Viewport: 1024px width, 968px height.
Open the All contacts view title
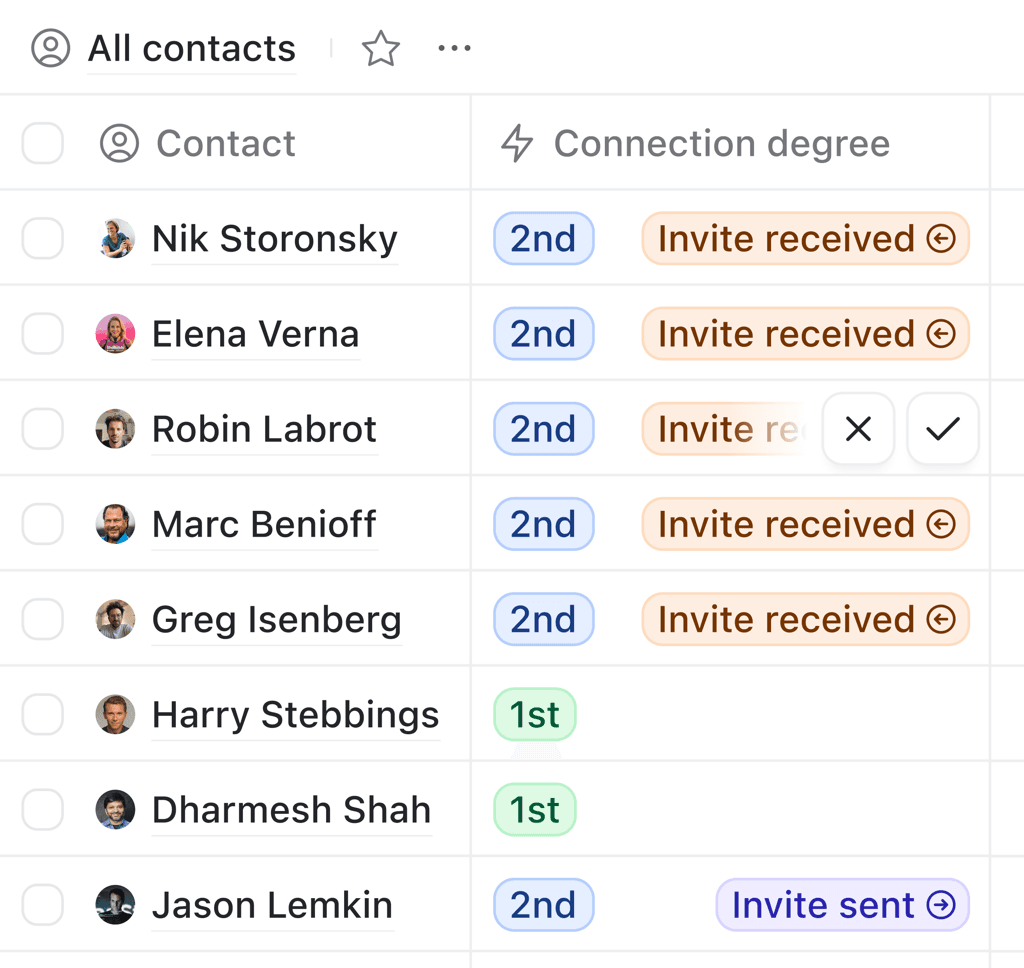coord(191,48)
